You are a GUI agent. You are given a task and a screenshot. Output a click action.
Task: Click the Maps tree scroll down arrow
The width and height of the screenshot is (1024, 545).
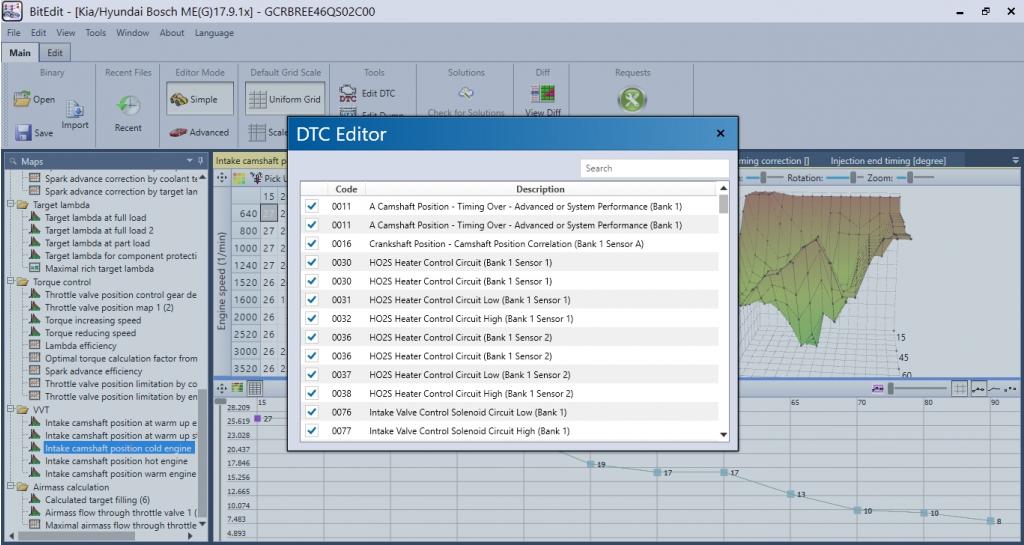pyautogui.click(x=202, y=524)
